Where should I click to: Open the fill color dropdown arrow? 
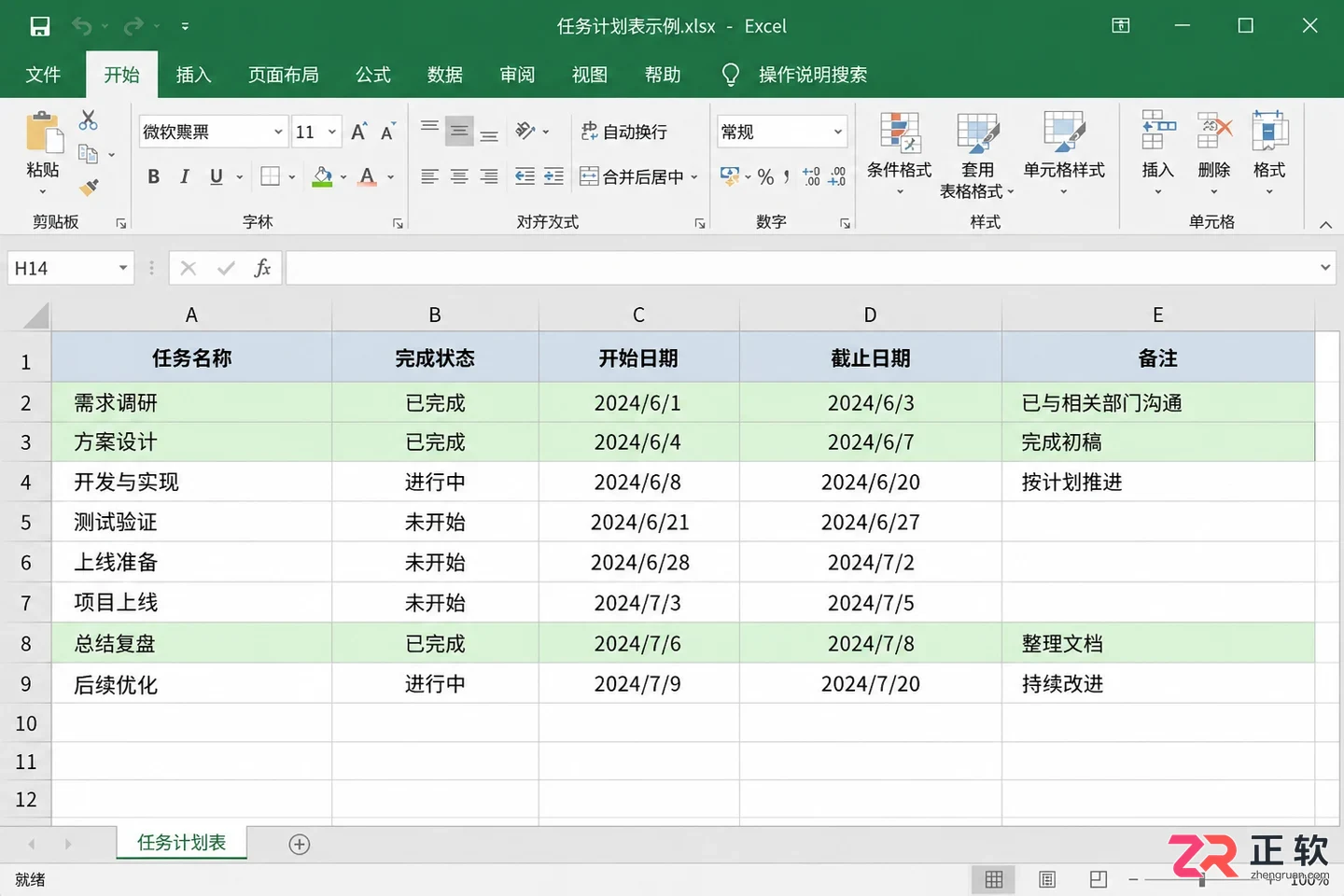(343, 177)
